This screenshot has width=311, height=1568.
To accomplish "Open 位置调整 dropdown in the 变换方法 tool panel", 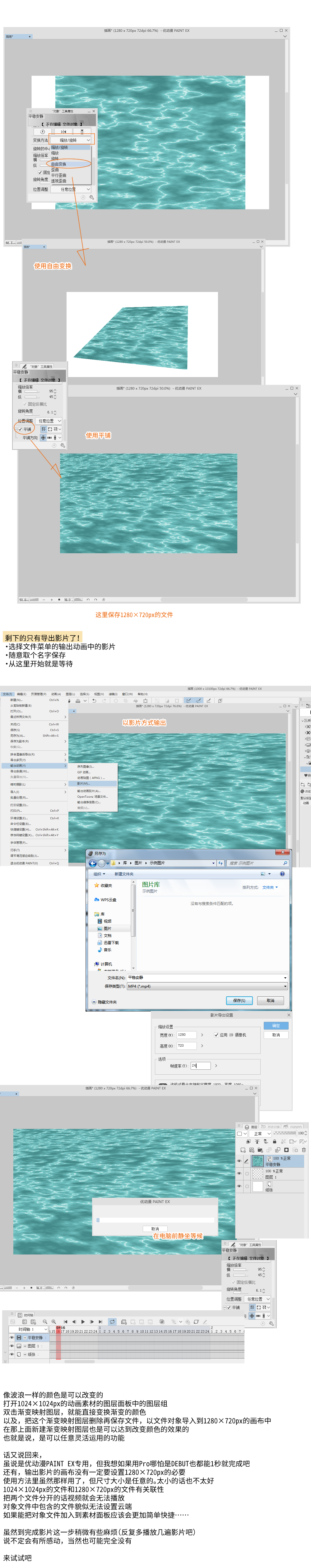I will click(71, 189).
